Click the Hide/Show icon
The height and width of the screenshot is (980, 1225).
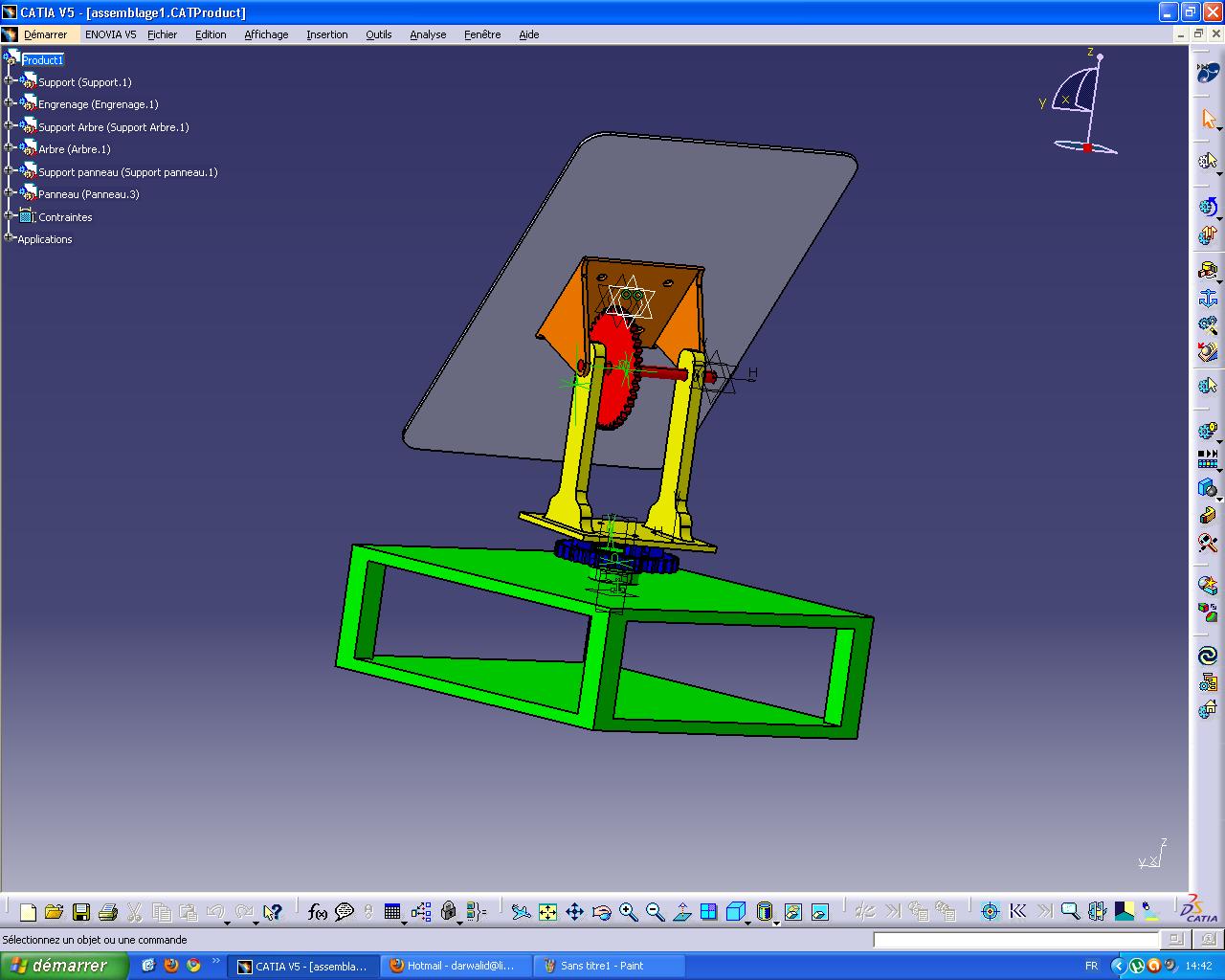click(x=792, y=912)
